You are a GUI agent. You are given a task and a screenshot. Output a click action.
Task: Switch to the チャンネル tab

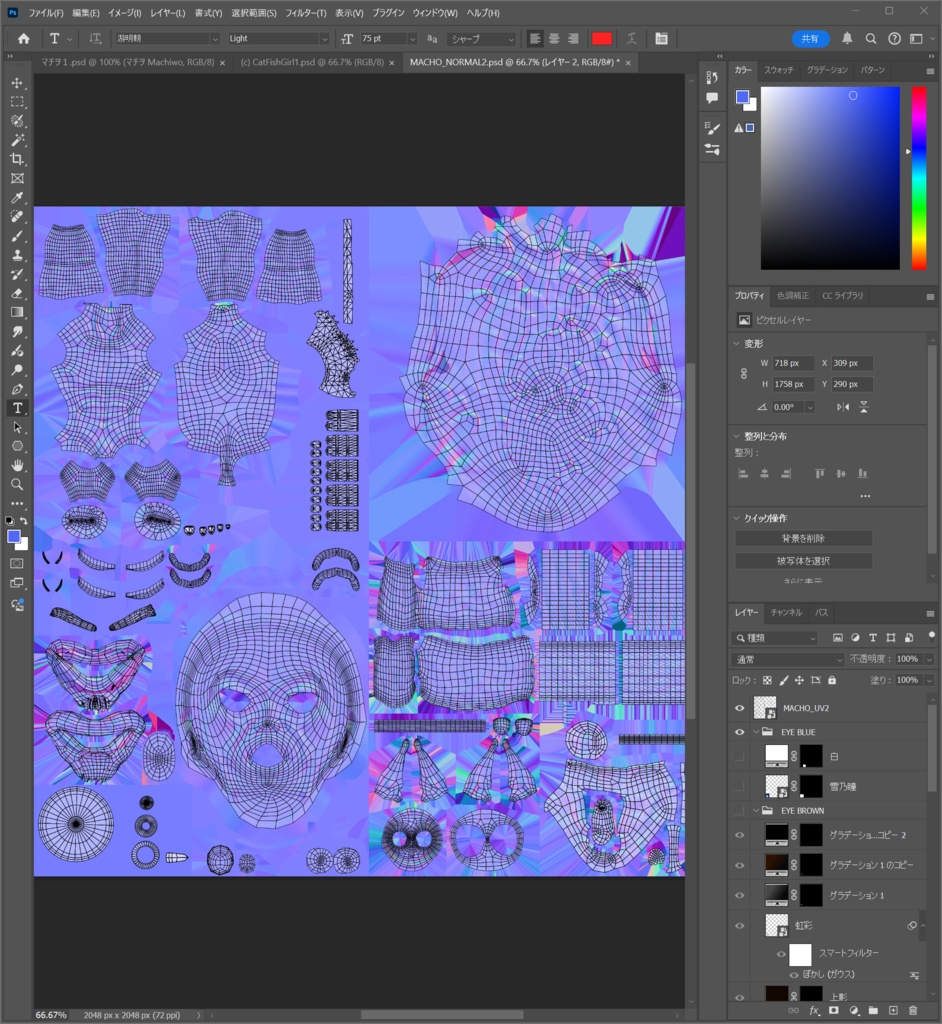pos(786,613)
